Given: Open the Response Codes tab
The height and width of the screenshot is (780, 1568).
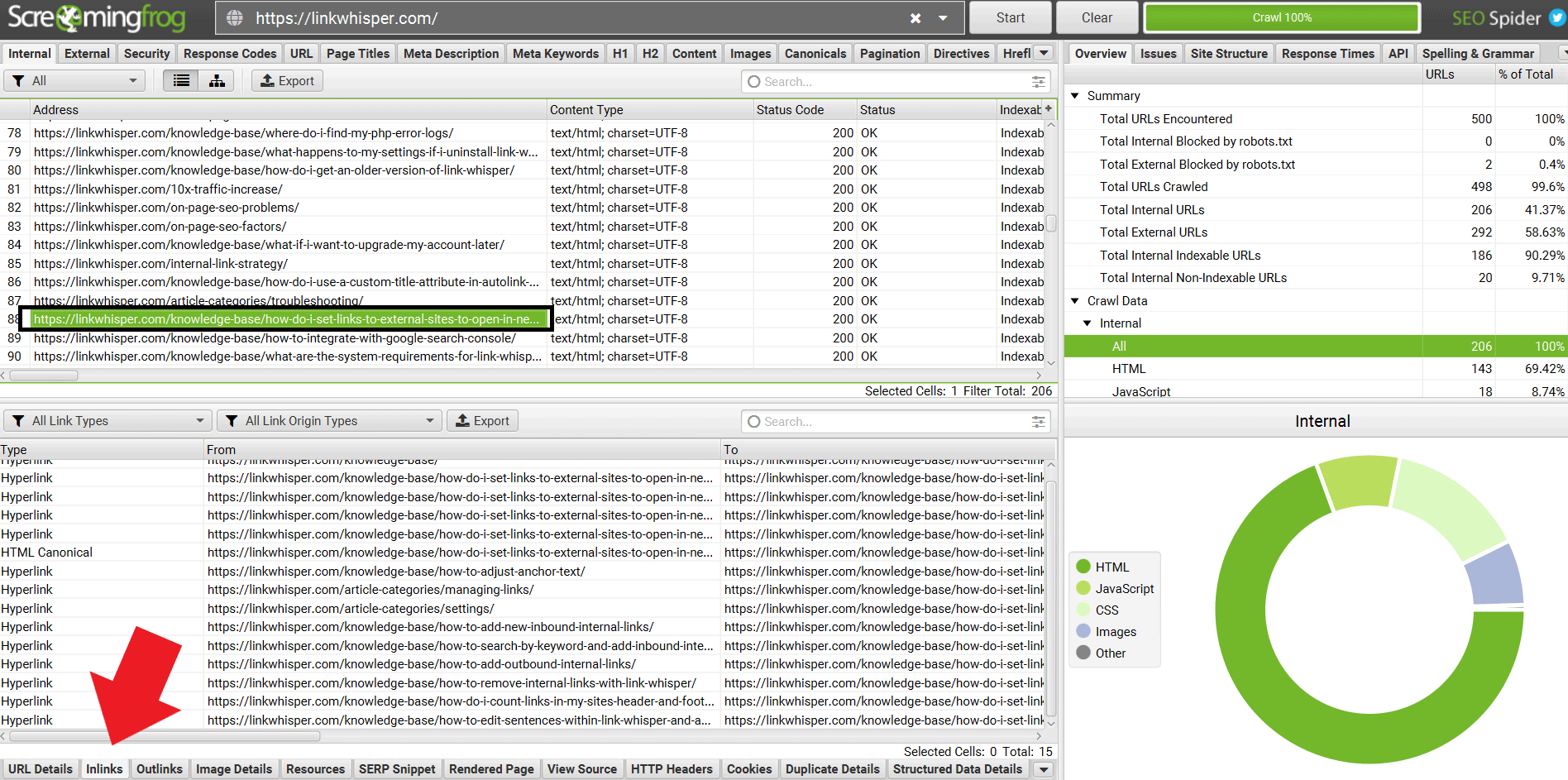Looking at the screenshot, I should pyautogui.click(x=229, y=54).
